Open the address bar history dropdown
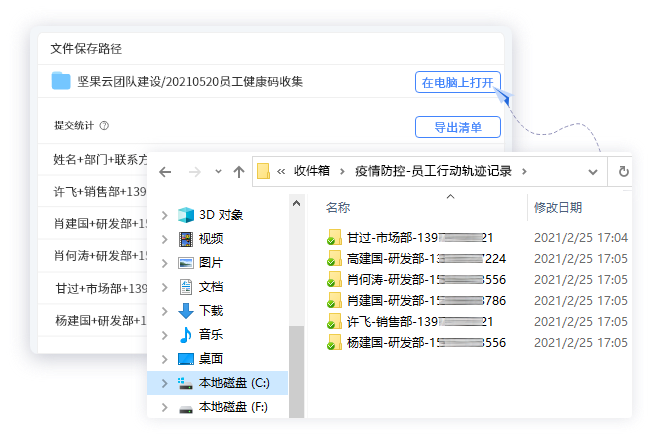 (x=593, y=172)
